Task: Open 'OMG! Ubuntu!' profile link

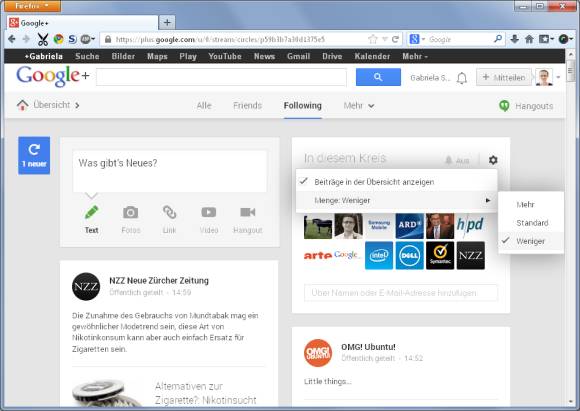Action: coord(368,347)
